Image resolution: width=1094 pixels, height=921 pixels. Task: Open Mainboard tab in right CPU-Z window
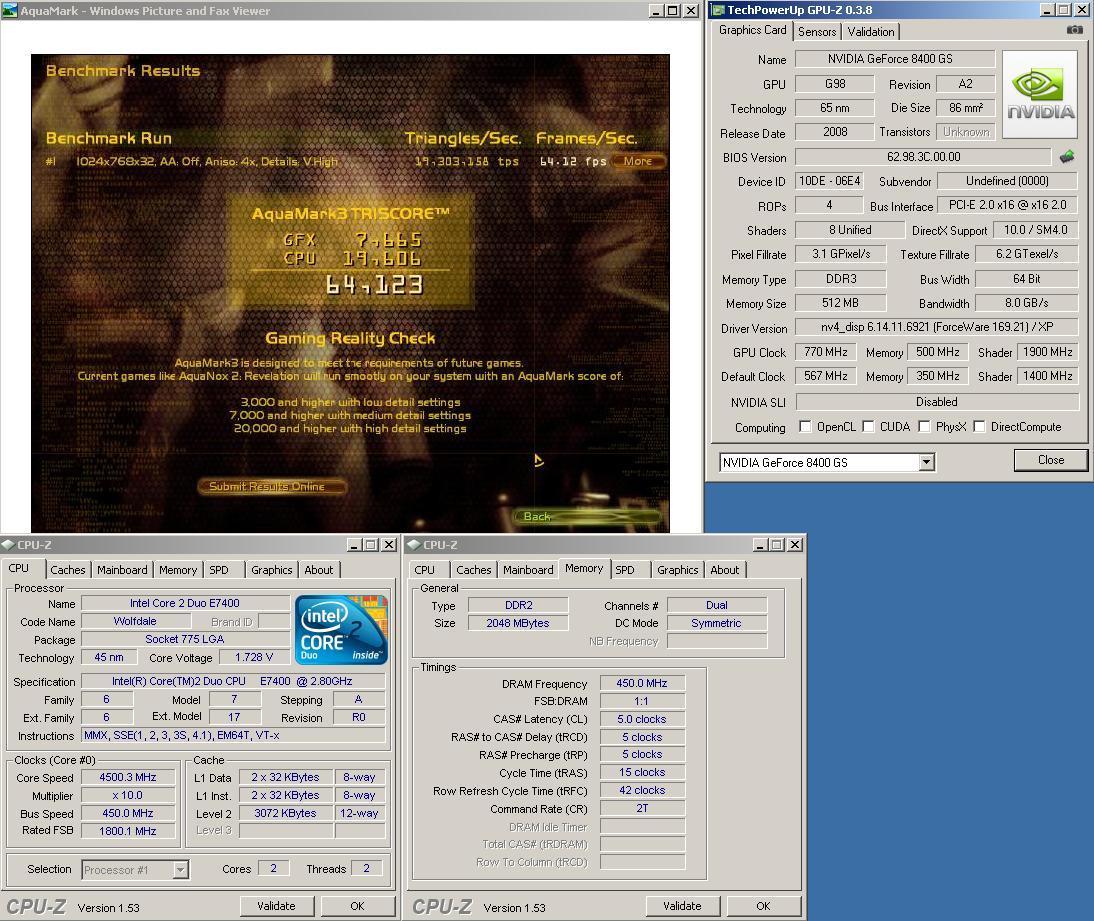click(x=528, y=570)
